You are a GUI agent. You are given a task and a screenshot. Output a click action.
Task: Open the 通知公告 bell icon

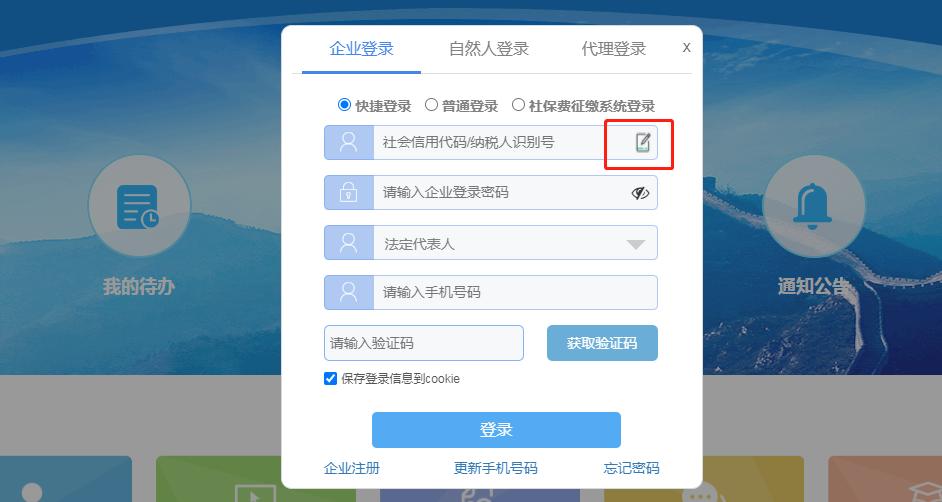(813, 206)
